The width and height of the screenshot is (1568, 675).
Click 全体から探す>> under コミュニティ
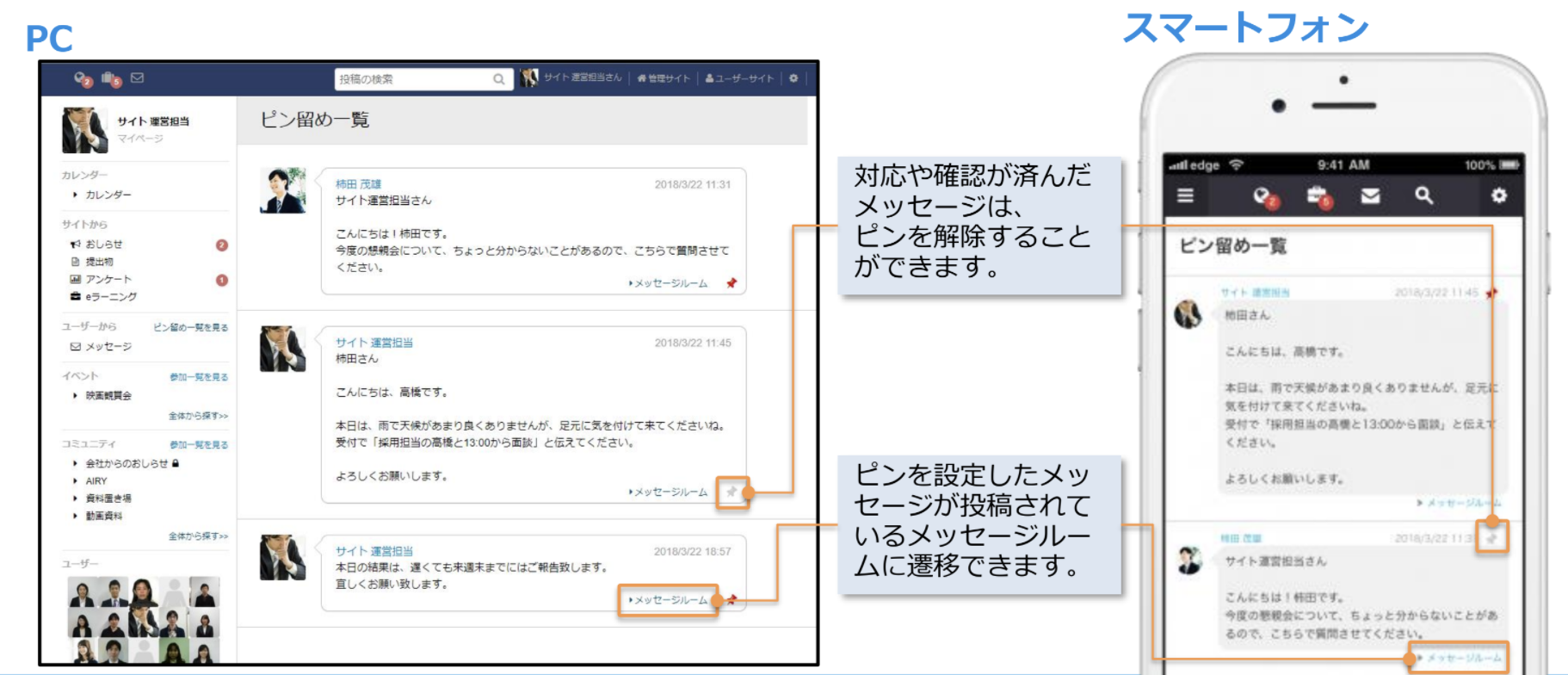pos(198,536)
